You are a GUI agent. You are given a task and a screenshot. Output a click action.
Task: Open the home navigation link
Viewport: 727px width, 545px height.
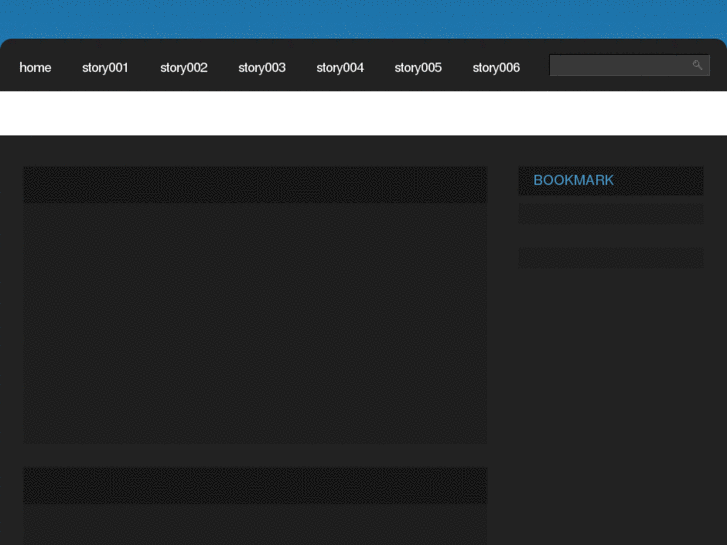point(35,68)
